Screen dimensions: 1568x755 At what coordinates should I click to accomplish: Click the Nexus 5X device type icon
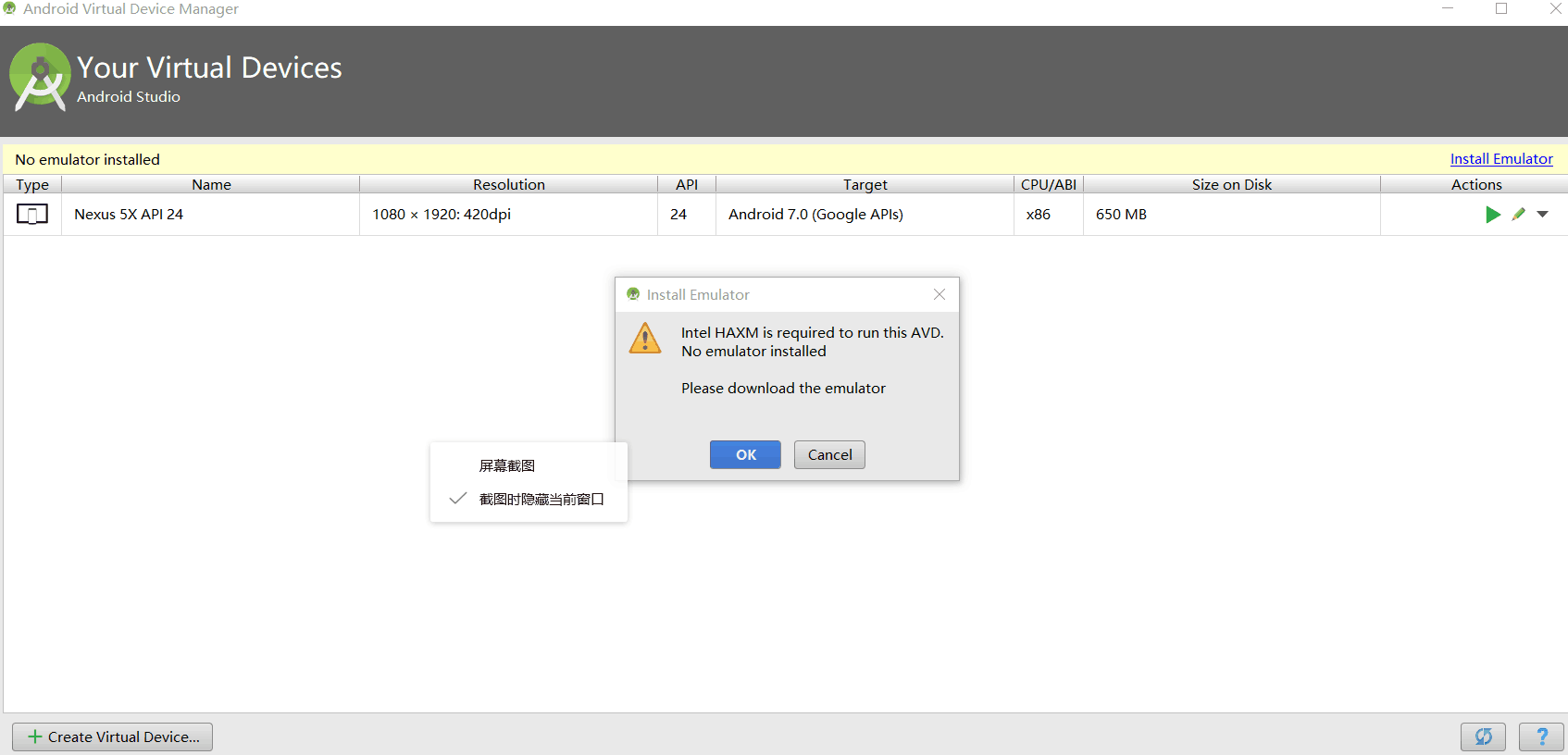click(32, 215)
